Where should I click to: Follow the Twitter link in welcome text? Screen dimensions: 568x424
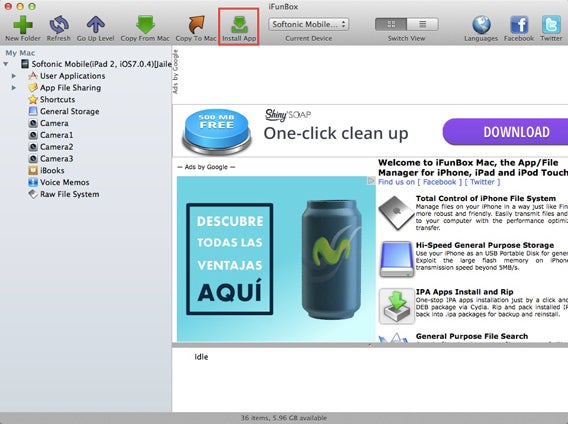(482, 182)
